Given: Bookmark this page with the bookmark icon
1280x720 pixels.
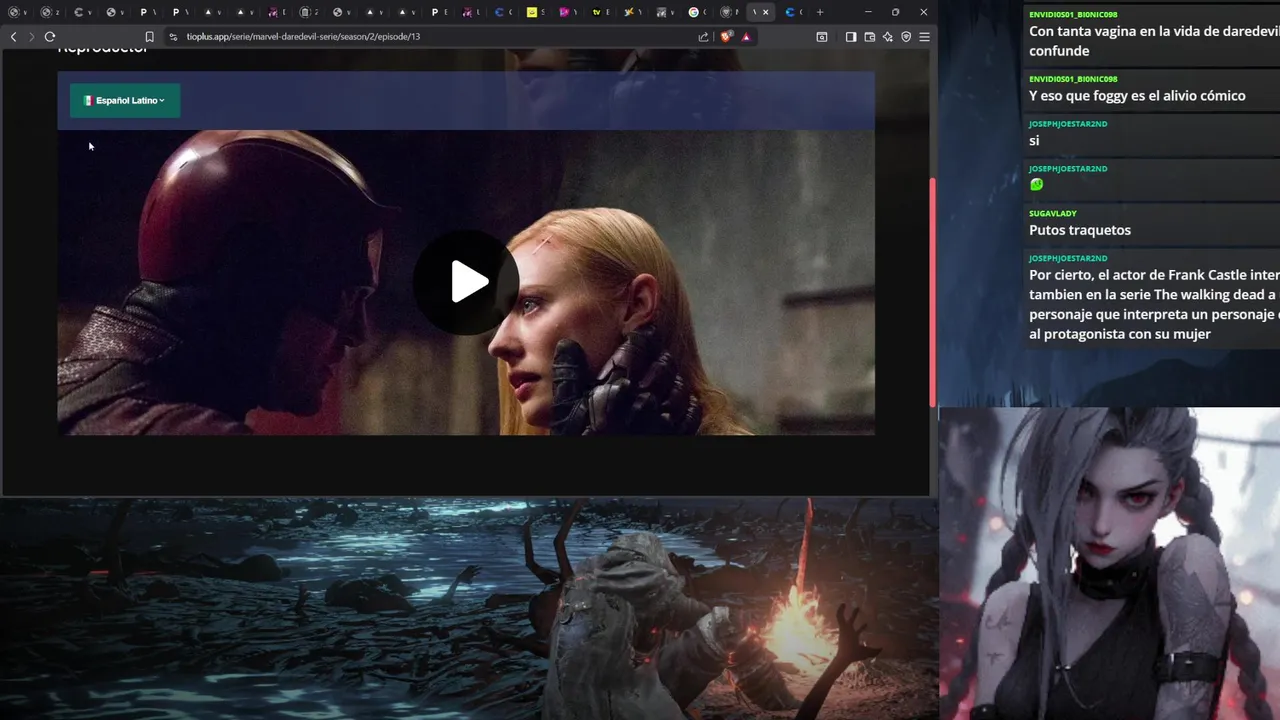Looking at the screenshot, I should pyautogui.click(x=149, y=37).
